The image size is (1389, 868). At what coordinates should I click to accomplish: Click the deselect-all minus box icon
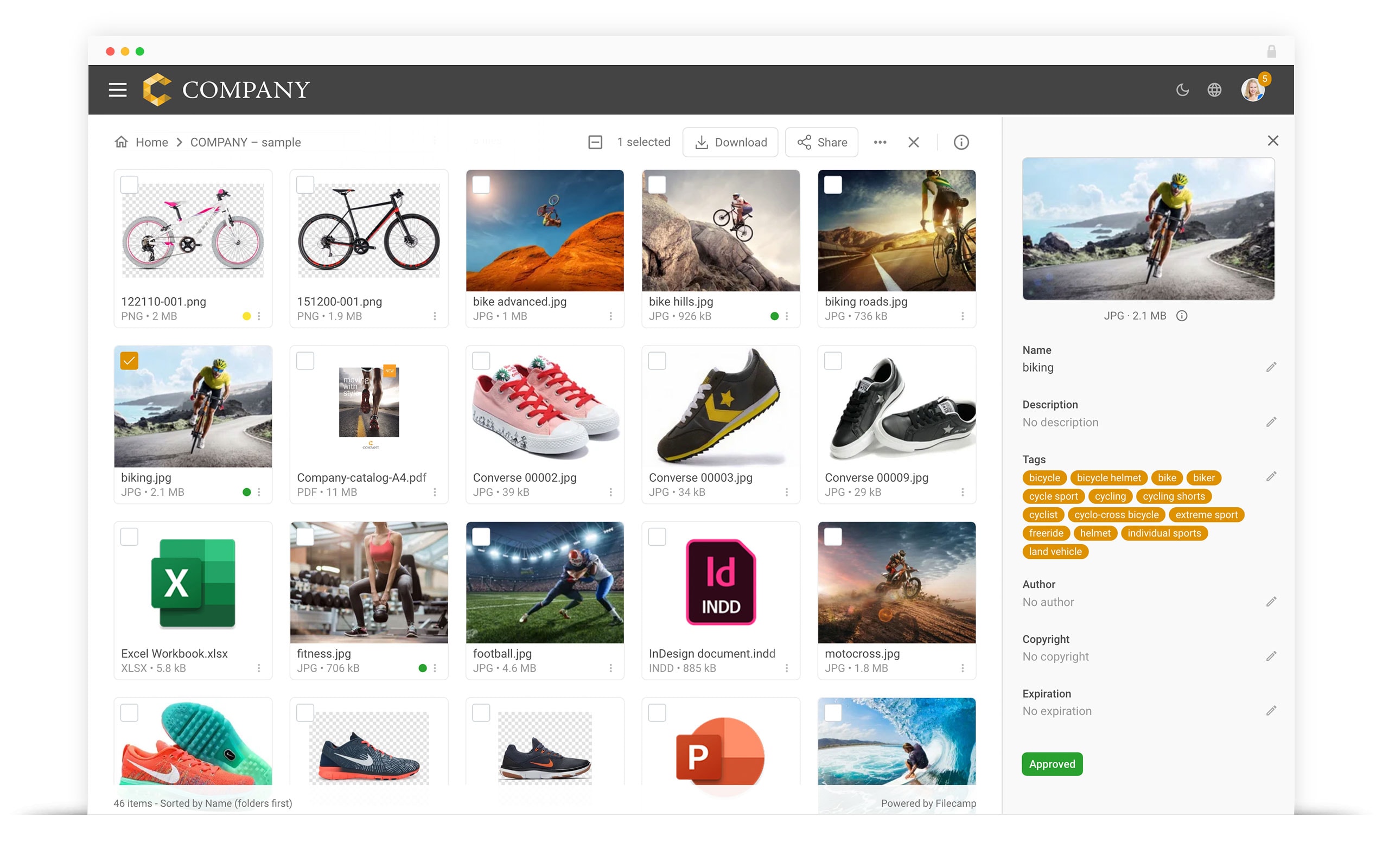(595, 142)
